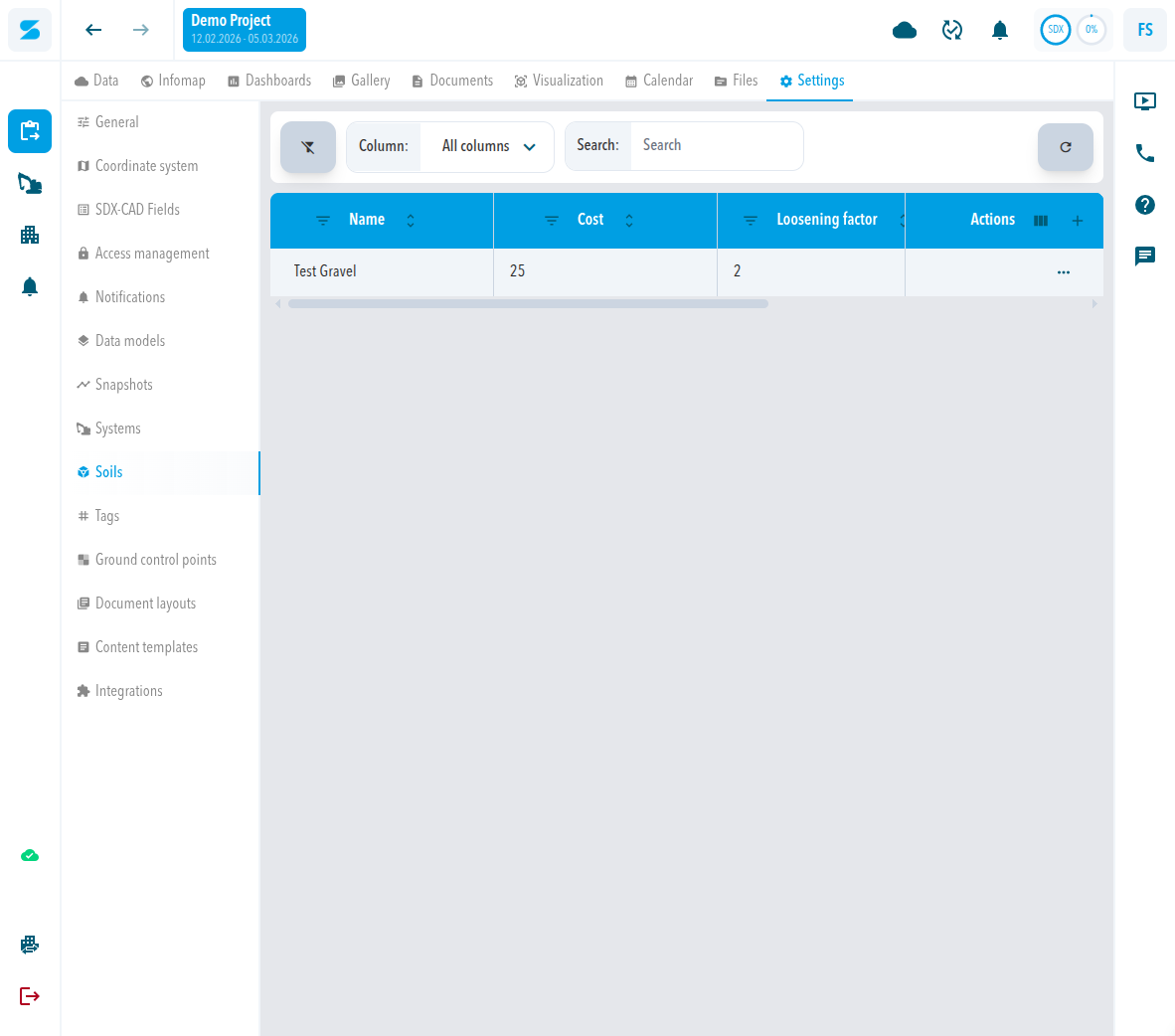The width and height of the screenshot is (1175, 1036).
Task: Add a new soil with plus icon
Action: 1078,221
